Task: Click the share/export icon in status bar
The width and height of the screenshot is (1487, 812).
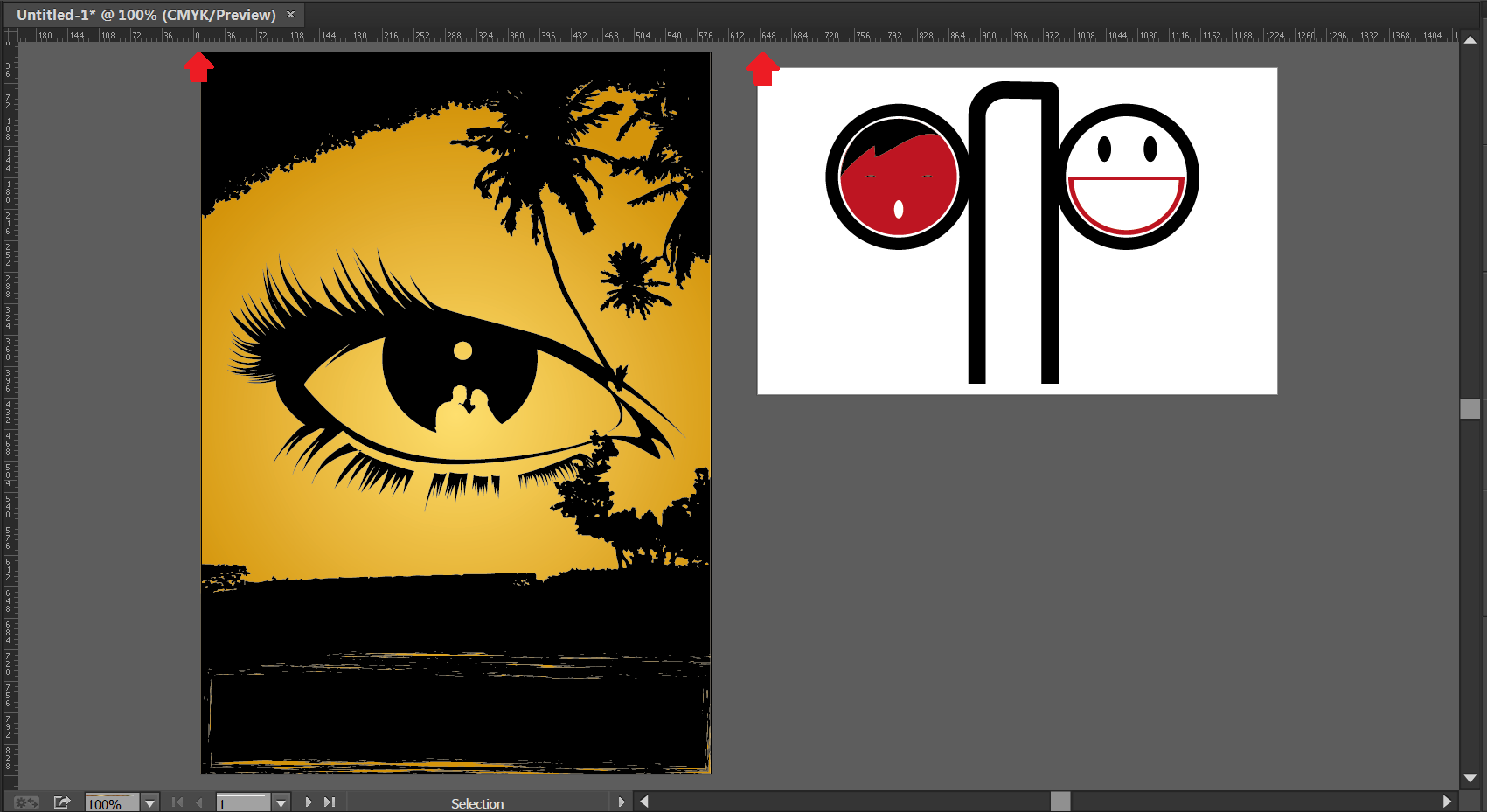Action: coord(62,802)
